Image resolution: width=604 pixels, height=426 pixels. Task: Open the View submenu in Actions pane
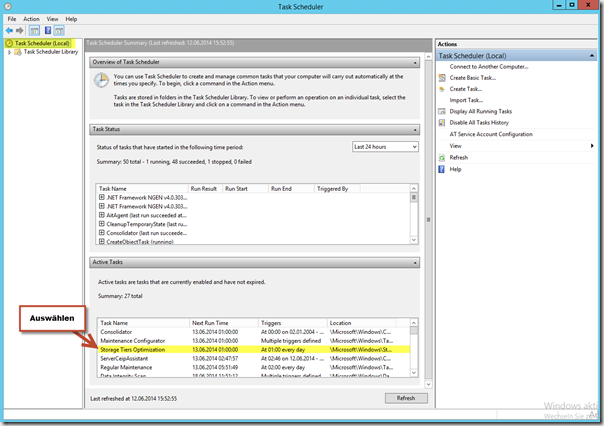pos(516,146)
